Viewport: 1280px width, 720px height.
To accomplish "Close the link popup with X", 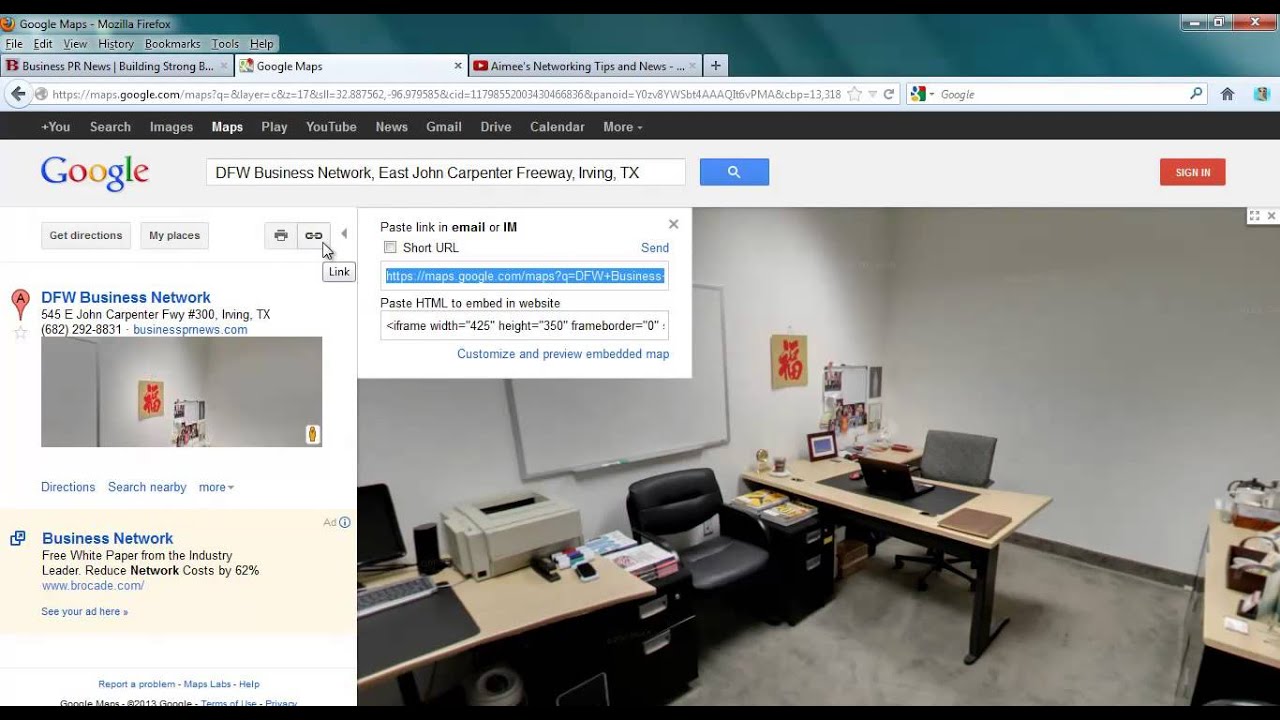I will [x=674, y=224].
